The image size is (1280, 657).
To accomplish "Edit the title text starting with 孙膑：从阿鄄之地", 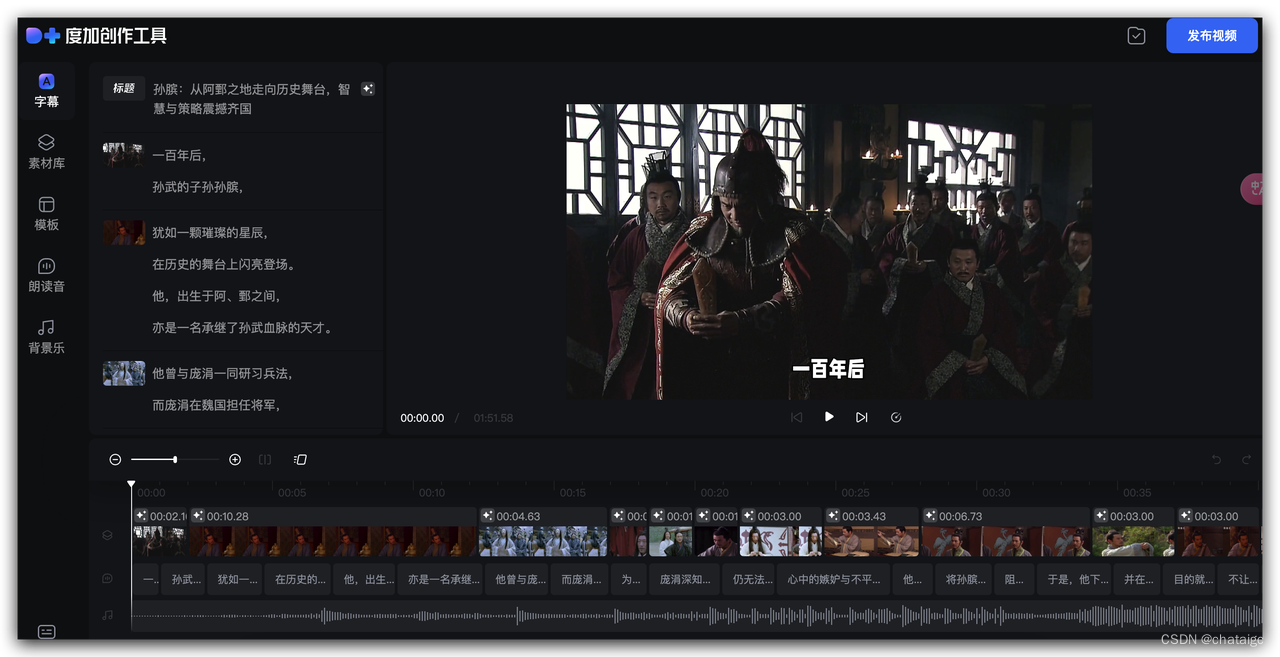I will (252, 98).
